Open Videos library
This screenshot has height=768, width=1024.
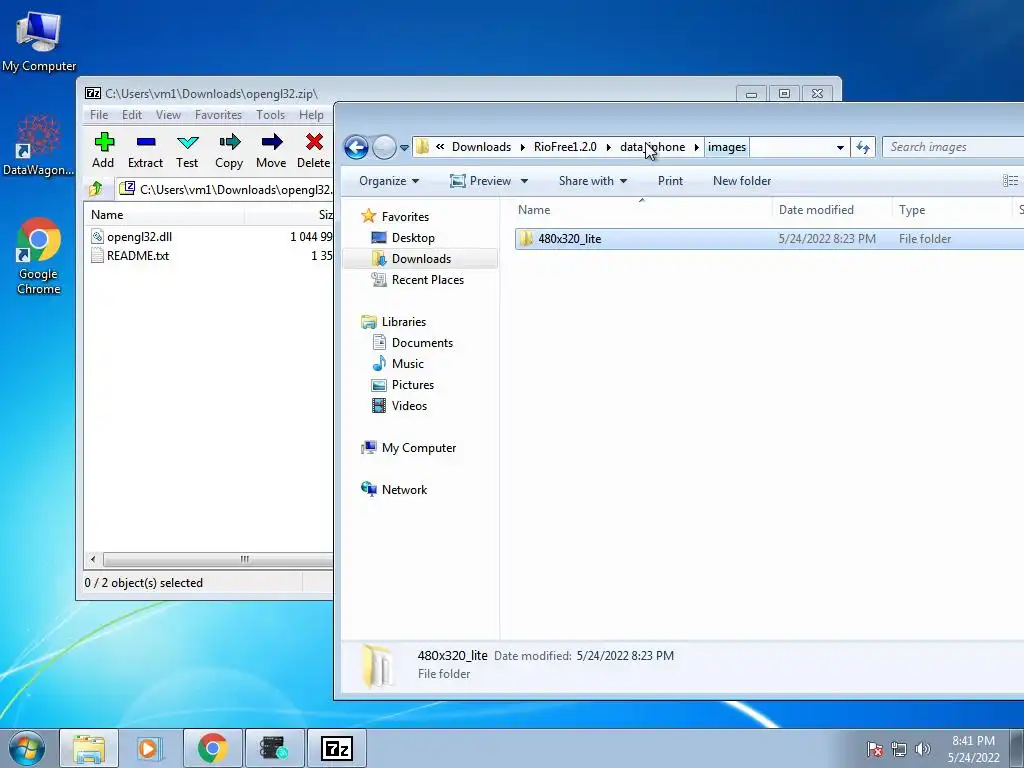[409, 406]
